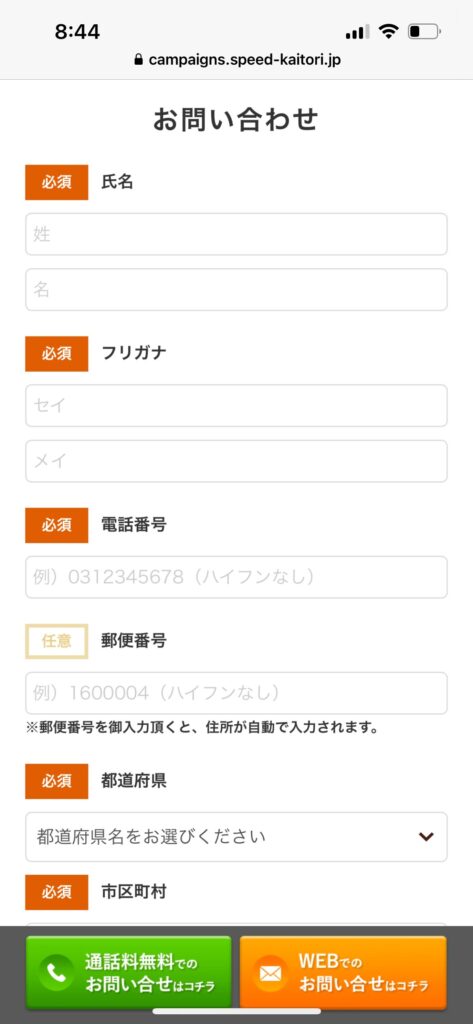The width and height of the screenshot is (473, 1024).
Task: Tap the chevron arrow in prefecture selector
Action: [x=427, y=837]
